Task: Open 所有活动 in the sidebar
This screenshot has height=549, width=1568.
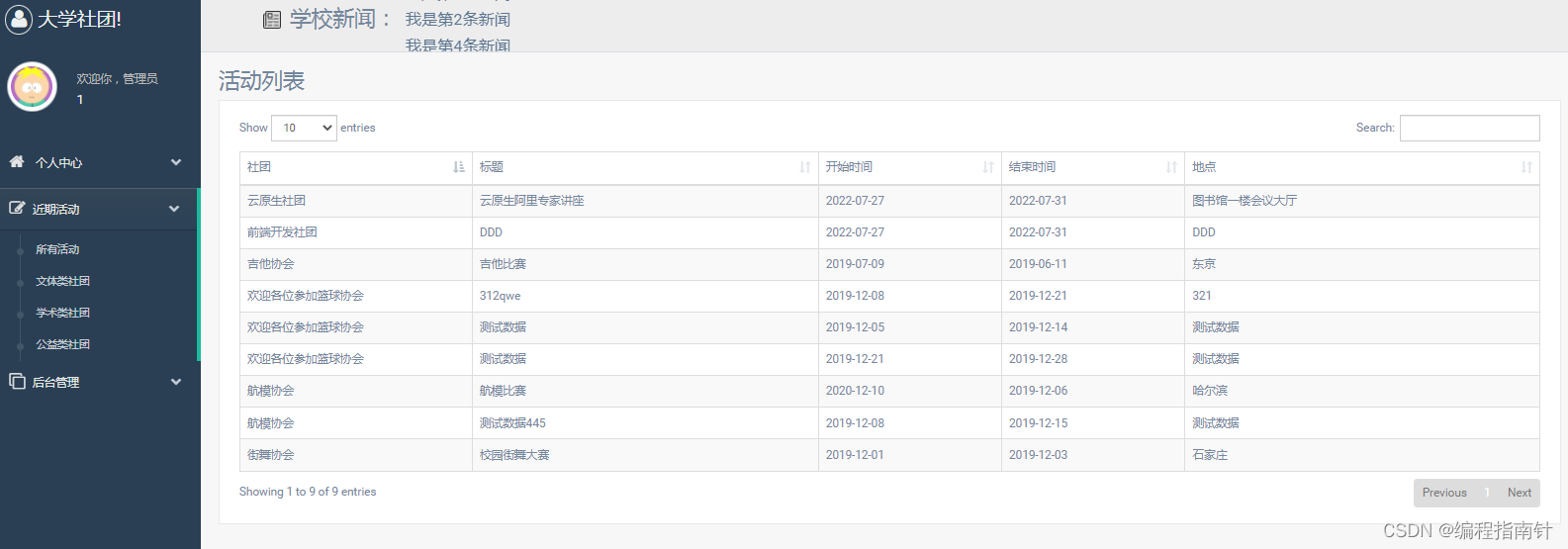Action: 57,249
